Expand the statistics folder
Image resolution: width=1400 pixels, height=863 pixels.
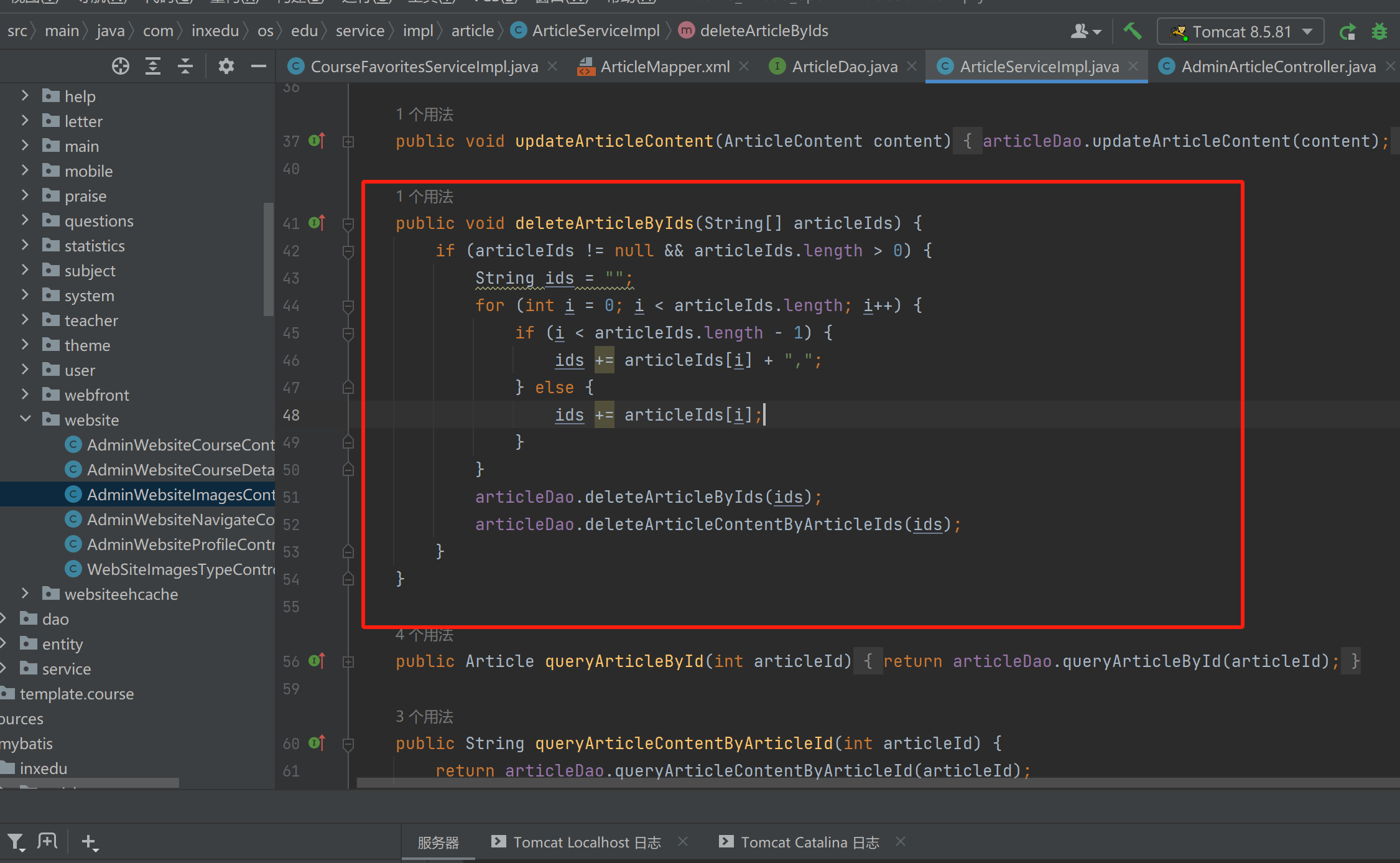tap(25, 245)
